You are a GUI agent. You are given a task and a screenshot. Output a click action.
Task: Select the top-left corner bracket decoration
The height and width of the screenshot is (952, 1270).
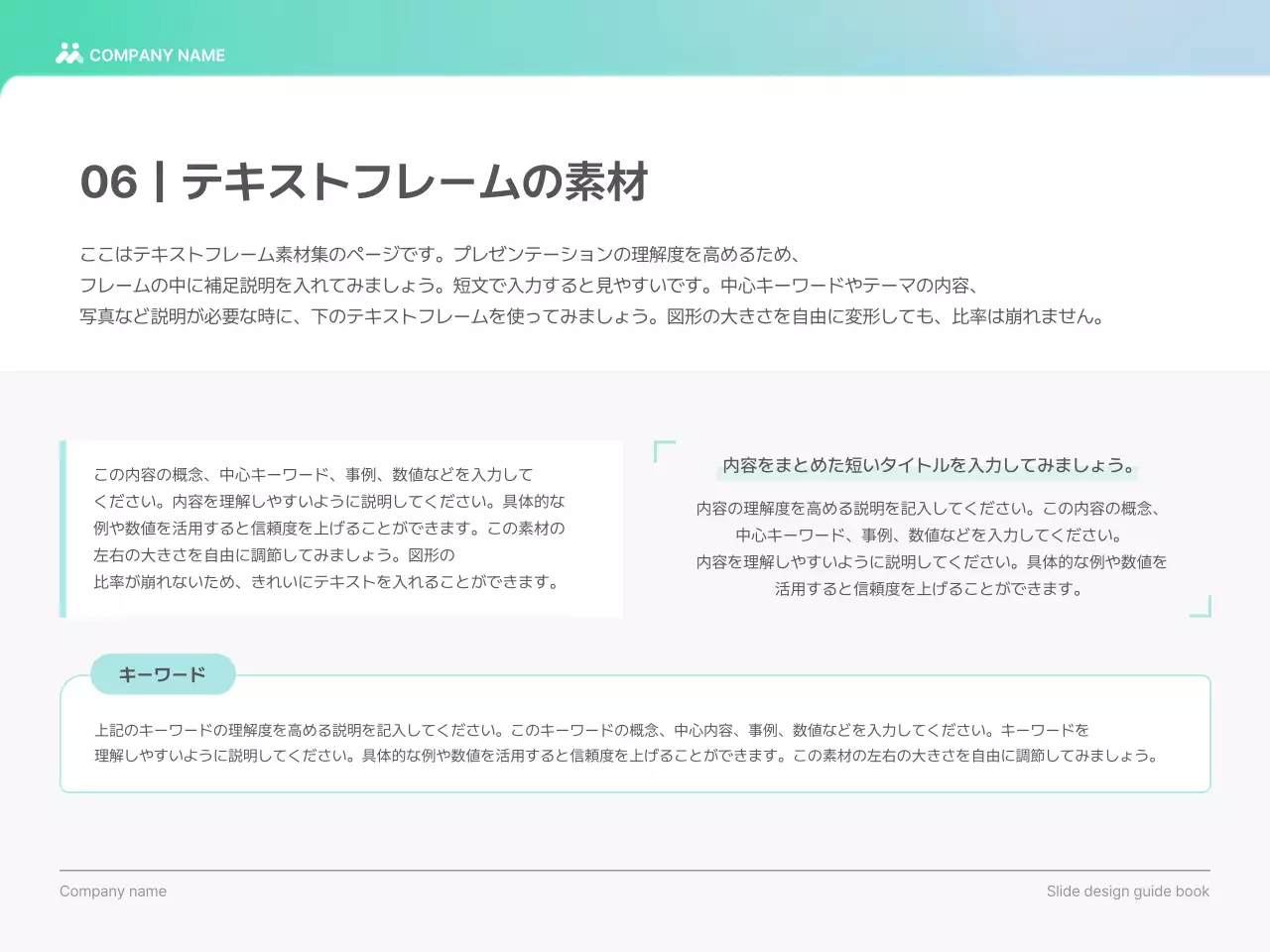point(663,450)
